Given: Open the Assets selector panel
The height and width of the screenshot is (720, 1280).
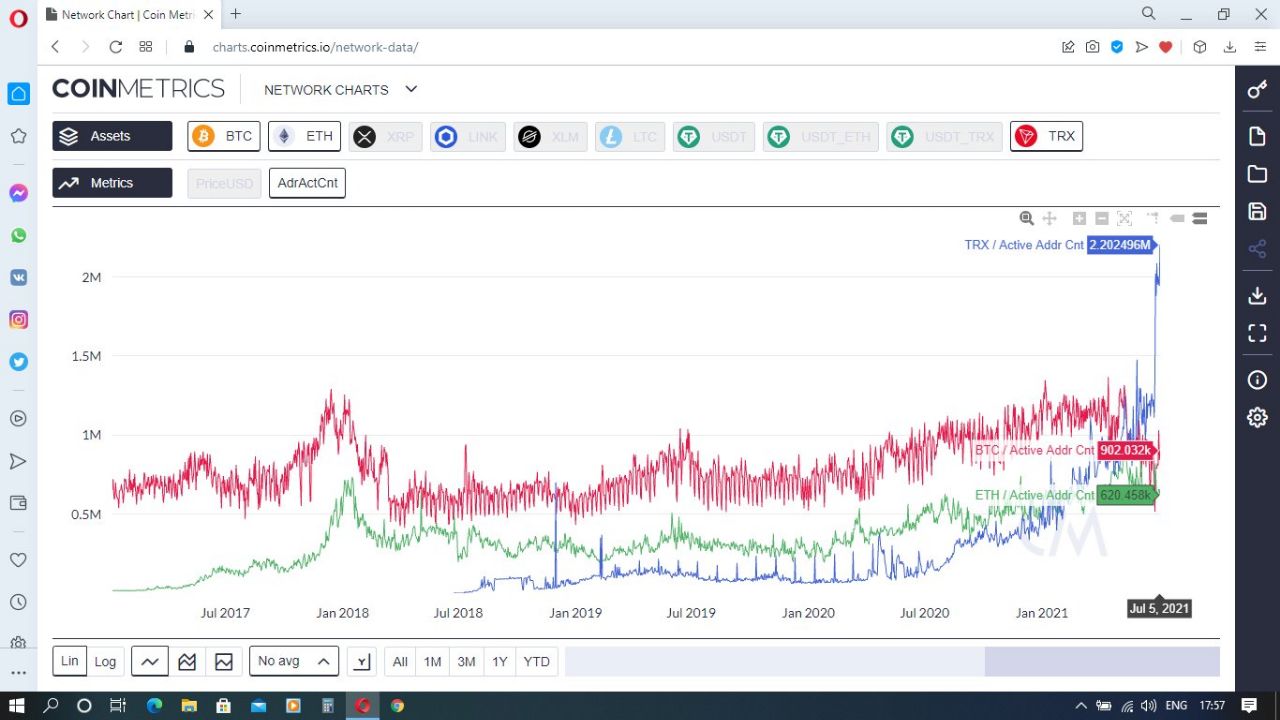Looking at the screenshot, I should [112, 136].
